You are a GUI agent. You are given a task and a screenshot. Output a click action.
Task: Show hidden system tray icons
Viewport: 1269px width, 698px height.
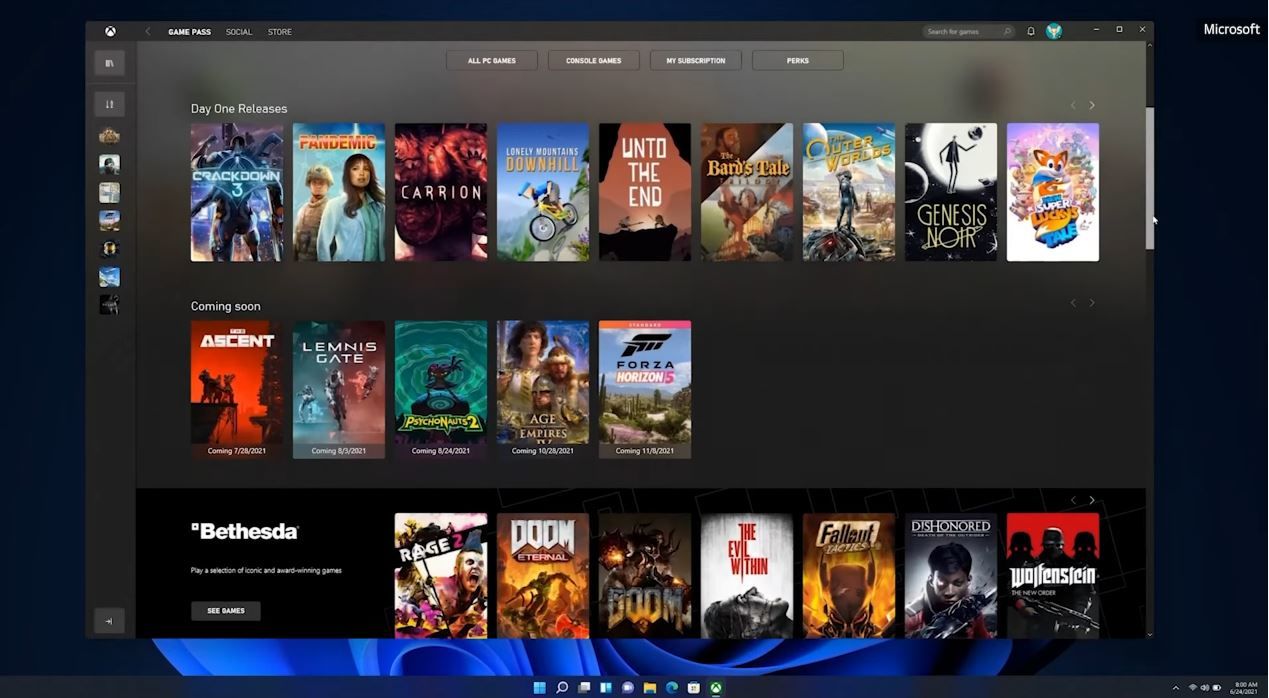click(1176, 688)
